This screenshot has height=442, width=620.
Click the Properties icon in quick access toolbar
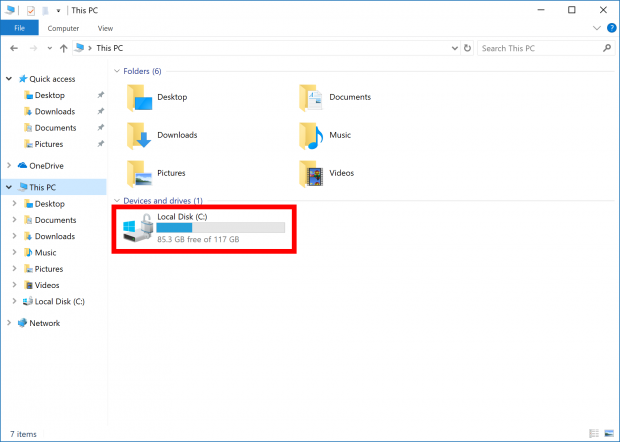pos(30,10)
